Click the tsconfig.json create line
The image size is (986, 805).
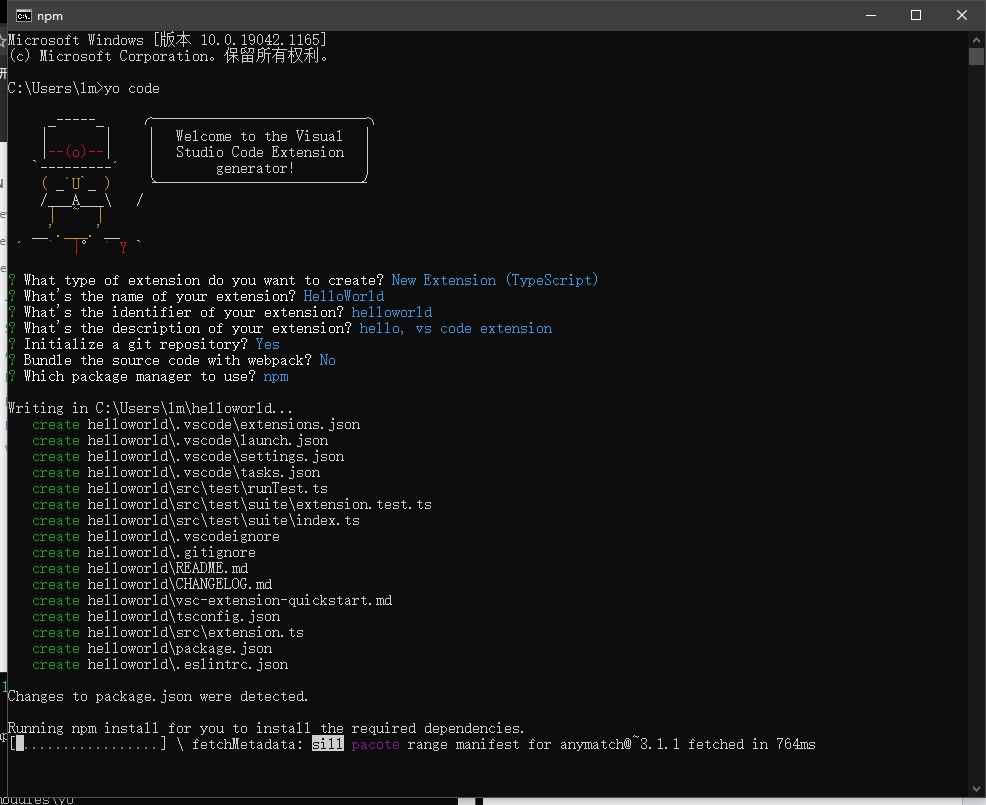[156, 617]
